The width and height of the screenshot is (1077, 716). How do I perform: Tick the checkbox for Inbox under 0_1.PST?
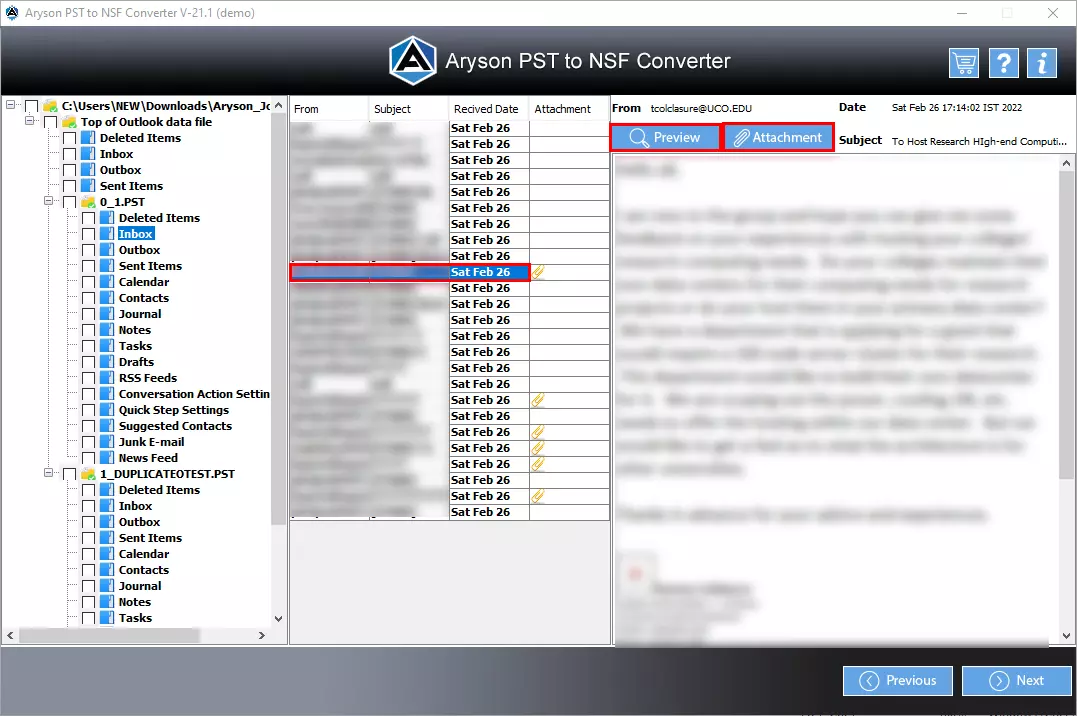[x=88, y=234]
